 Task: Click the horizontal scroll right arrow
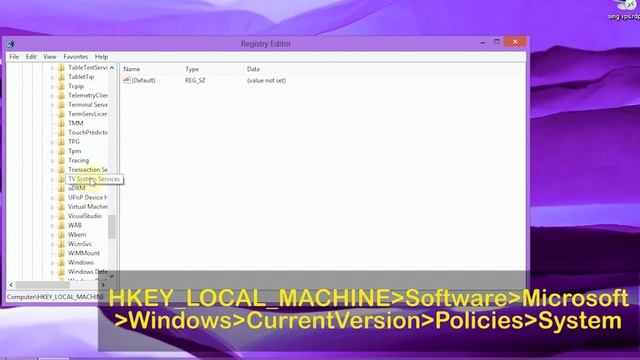click(x=103, y=284)
